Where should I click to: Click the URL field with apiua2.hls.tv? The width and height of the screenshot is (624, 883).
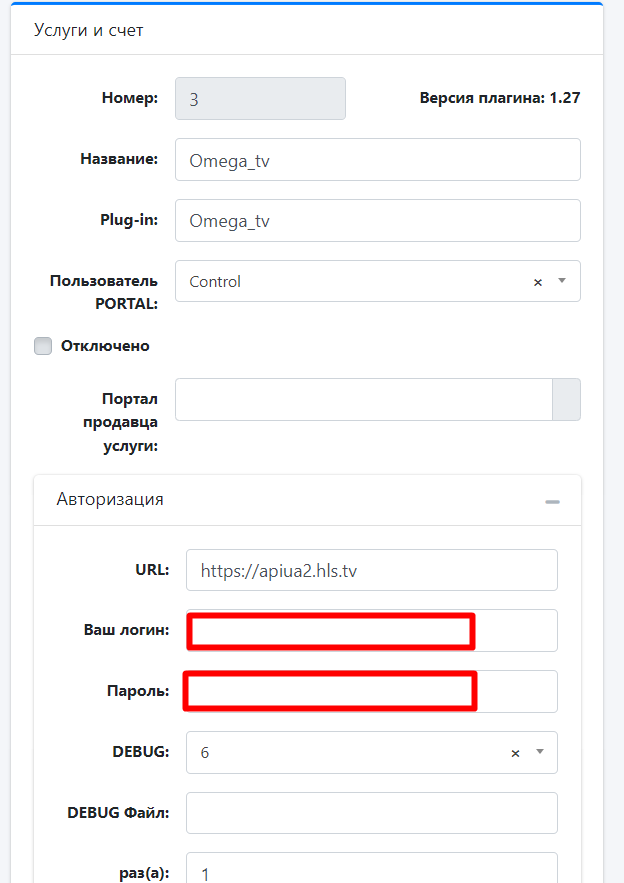coord(371,570)
